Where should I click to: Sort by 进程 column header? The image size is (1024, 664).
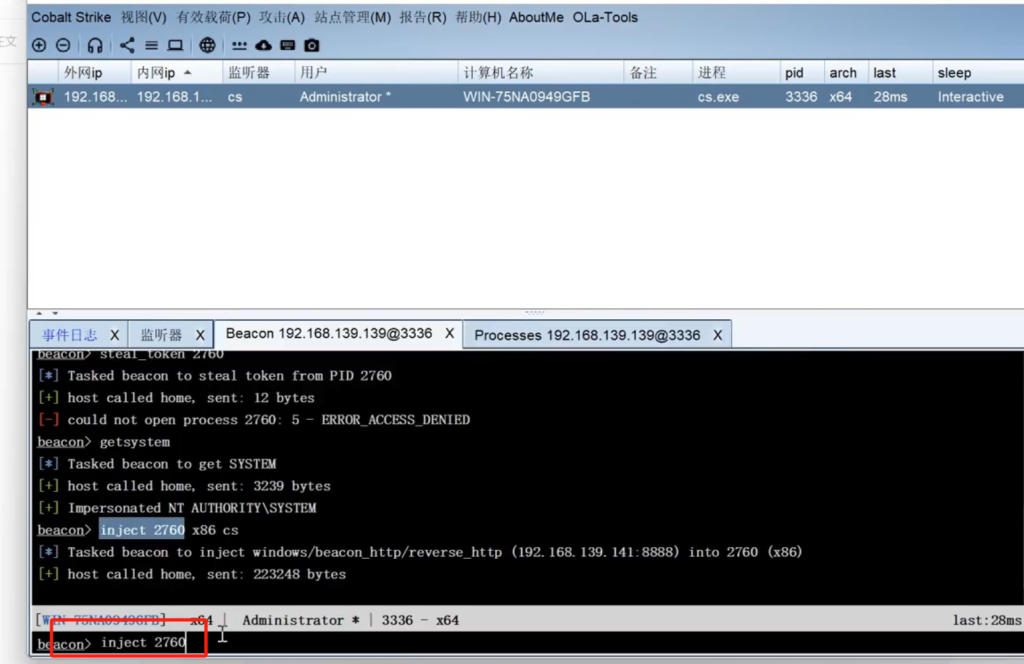[x=736, y=72]
